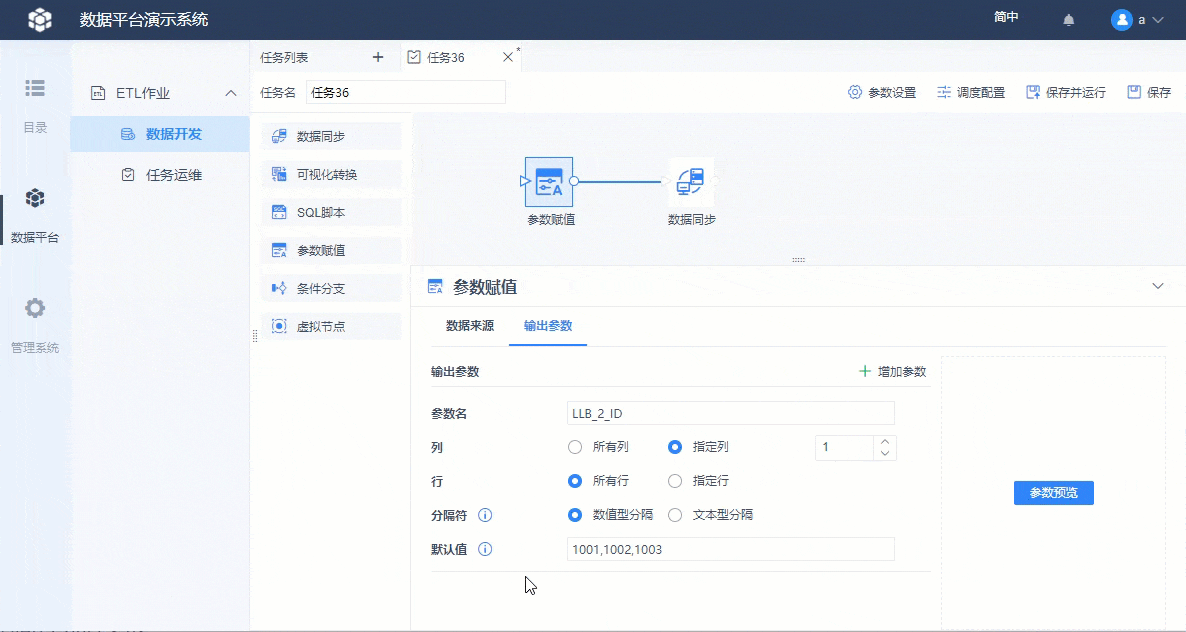Click 参数赋值 node output port
Screen dimensions: 1186x632
pyautogui.click(x=574, y=181)
